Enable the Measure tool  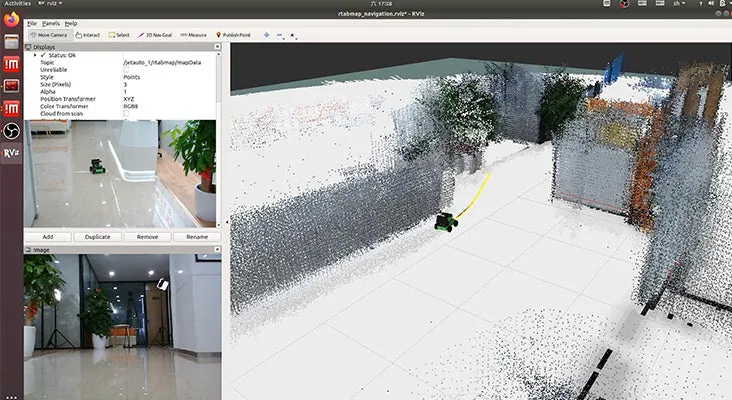coord(193,35)
